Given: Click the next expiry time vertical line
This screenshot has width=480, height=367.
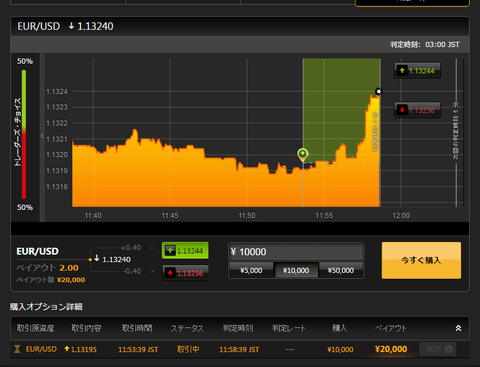Looking at the screenshot, I should tap(456, 133).
